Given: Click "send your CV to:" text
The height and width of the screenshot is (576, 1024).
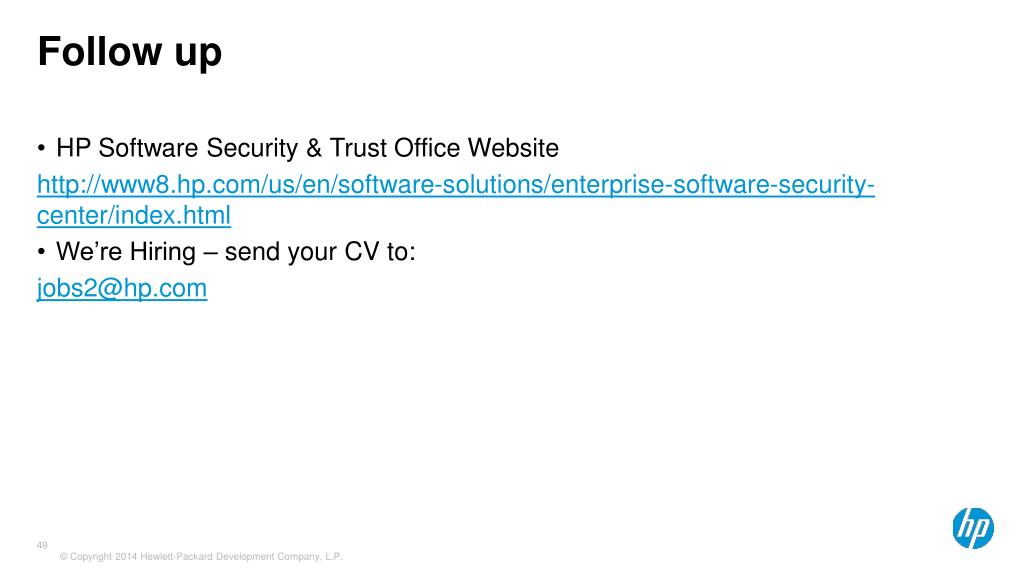Looking at the screenshot, I should [320, 252].
